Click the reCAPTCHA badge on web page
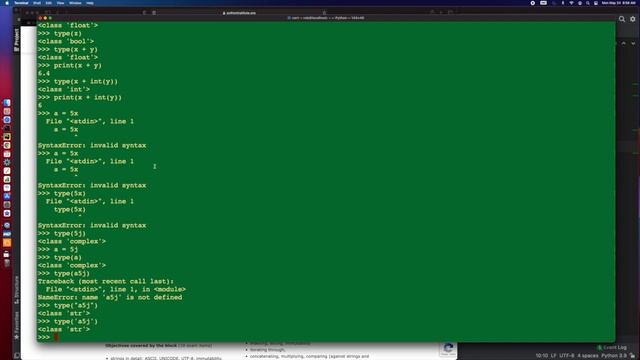The image size is (640, 360). 448,349
